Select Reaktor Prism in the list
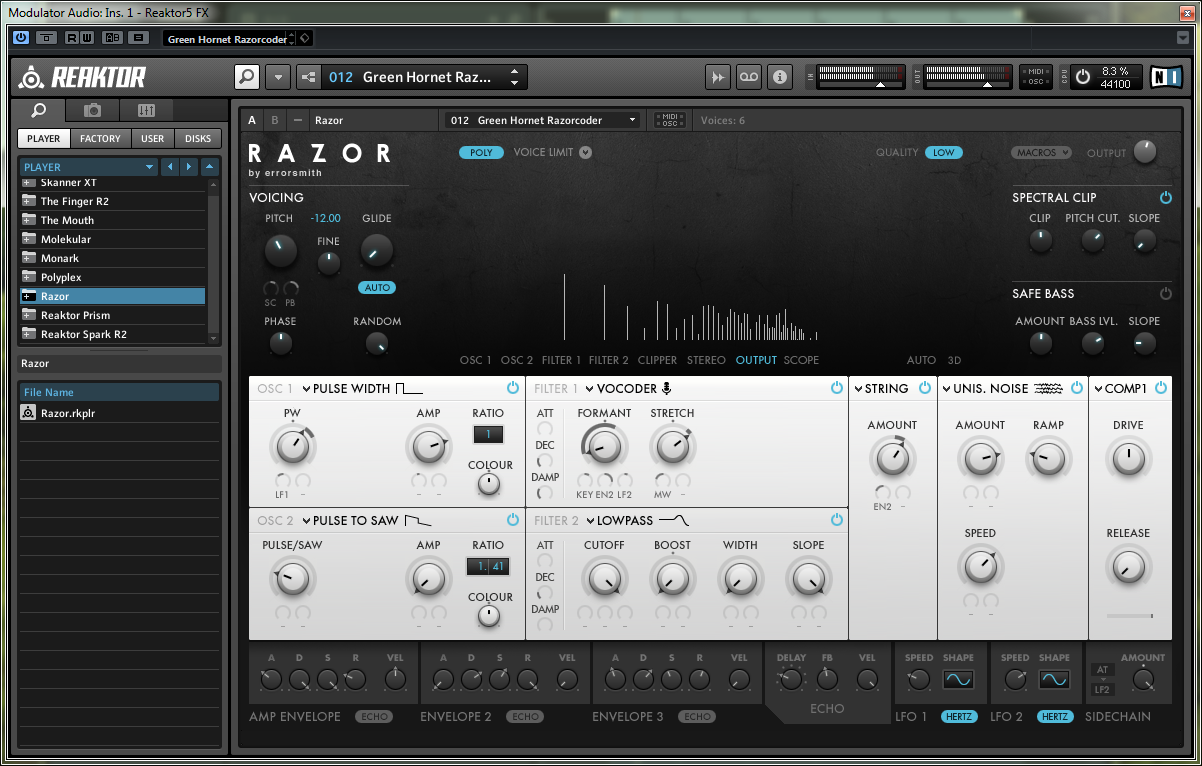Image resolution: width=1202 pixels, height=766 pixels. coord(112,315)
